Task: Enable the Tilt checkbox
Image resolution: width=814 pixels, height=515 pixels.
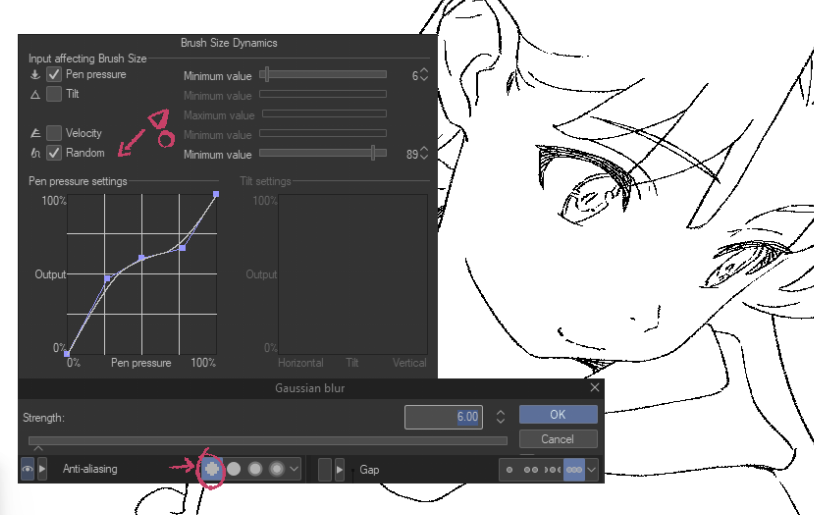Action: (54, 94)
